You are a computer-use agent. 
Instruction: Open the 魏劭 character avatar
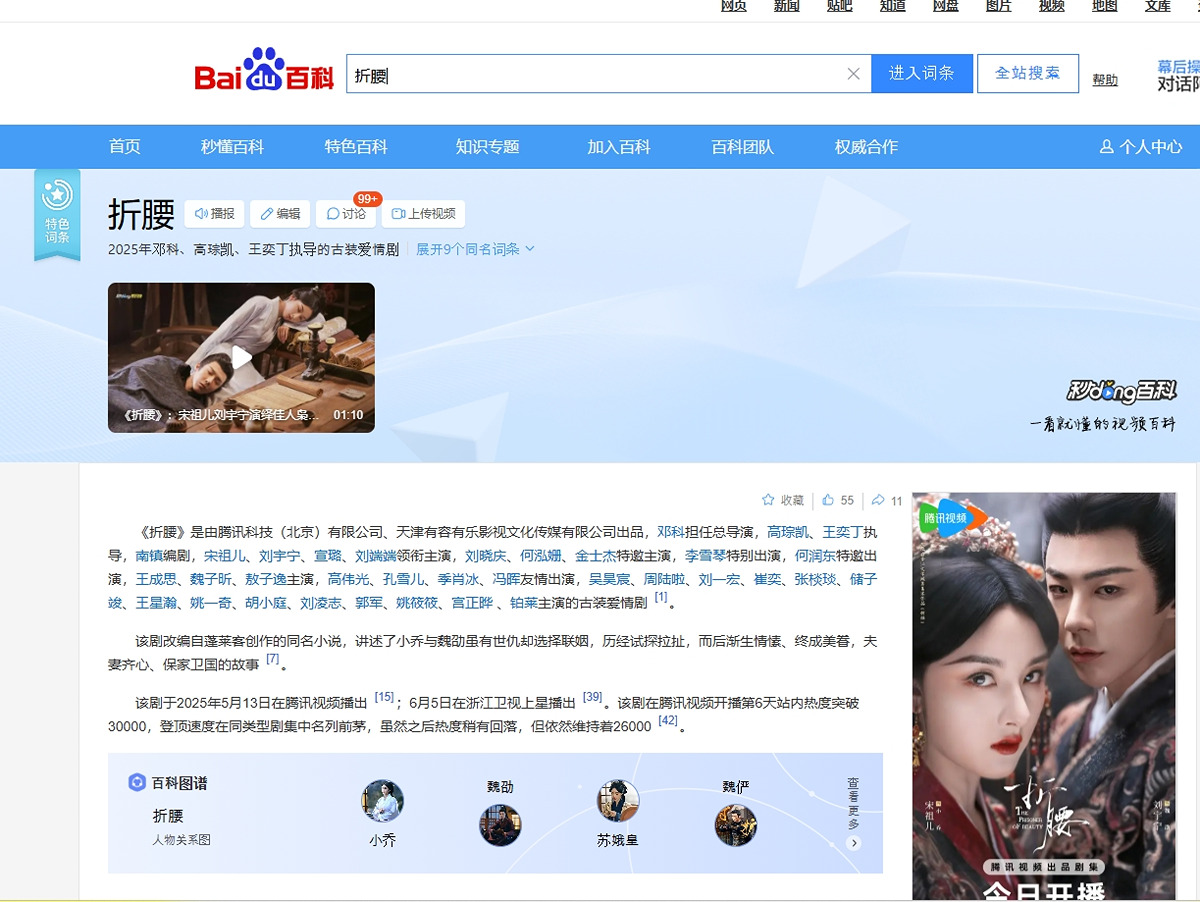(500, 825)
